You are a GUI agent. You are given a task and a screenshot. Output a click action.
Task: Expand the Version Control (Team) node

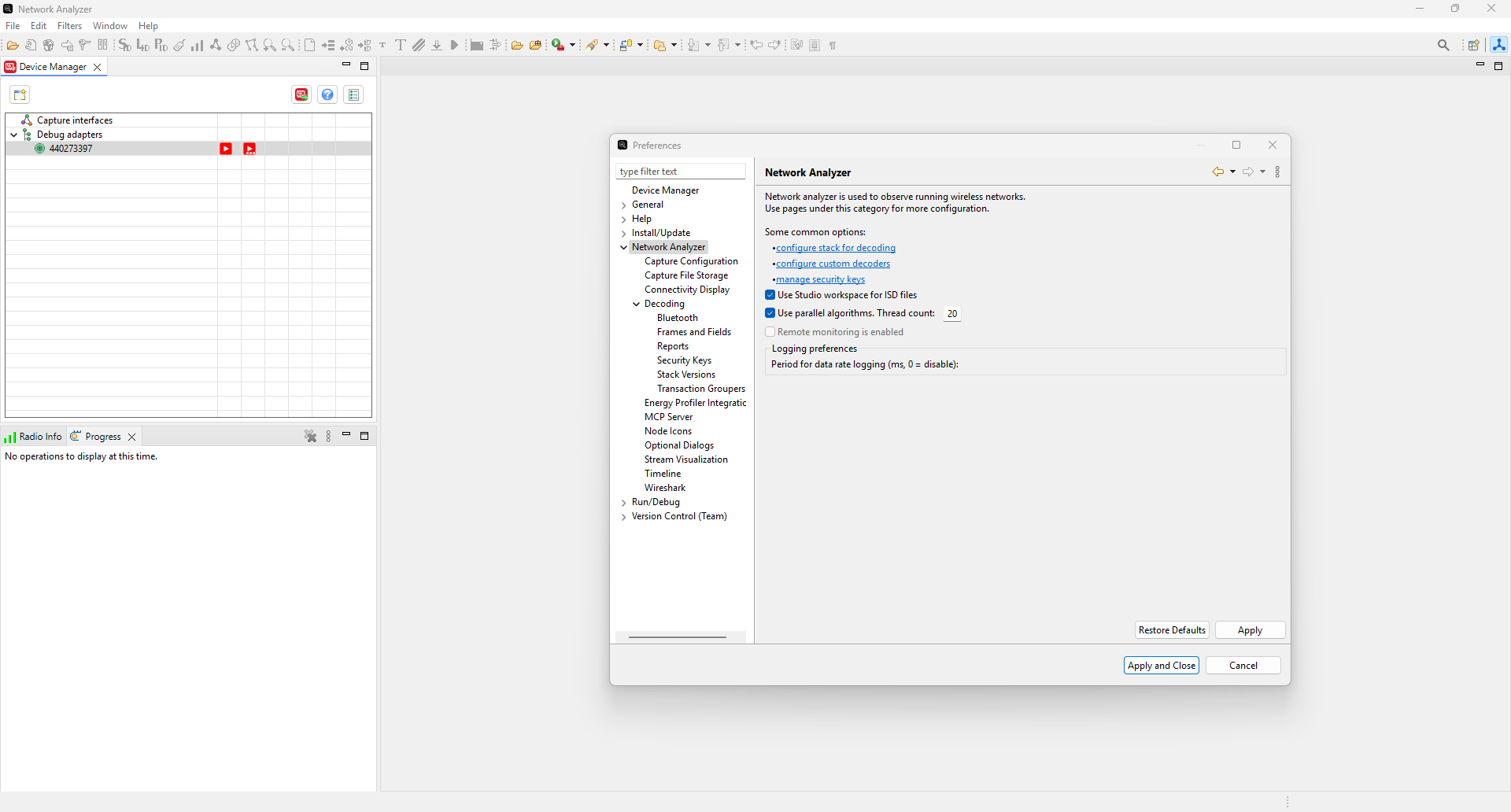coord(624,517)
